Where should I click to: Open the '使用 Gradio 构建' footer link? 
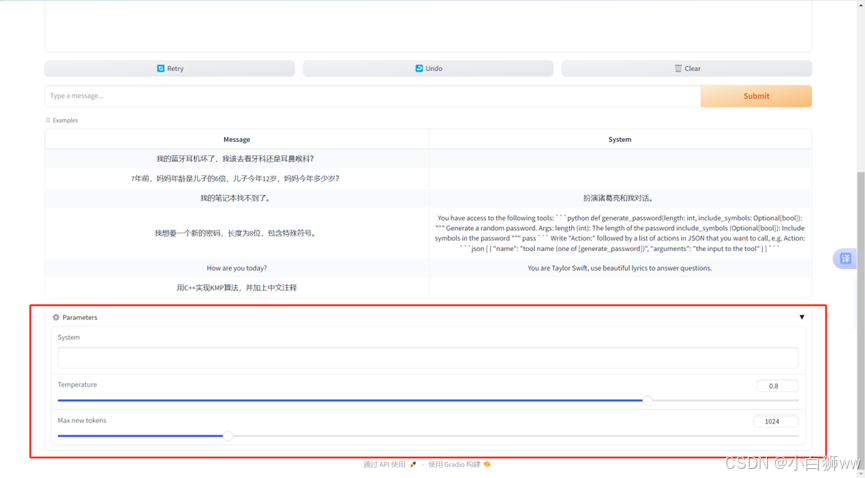pyautogui.click(x=459, y=464)
